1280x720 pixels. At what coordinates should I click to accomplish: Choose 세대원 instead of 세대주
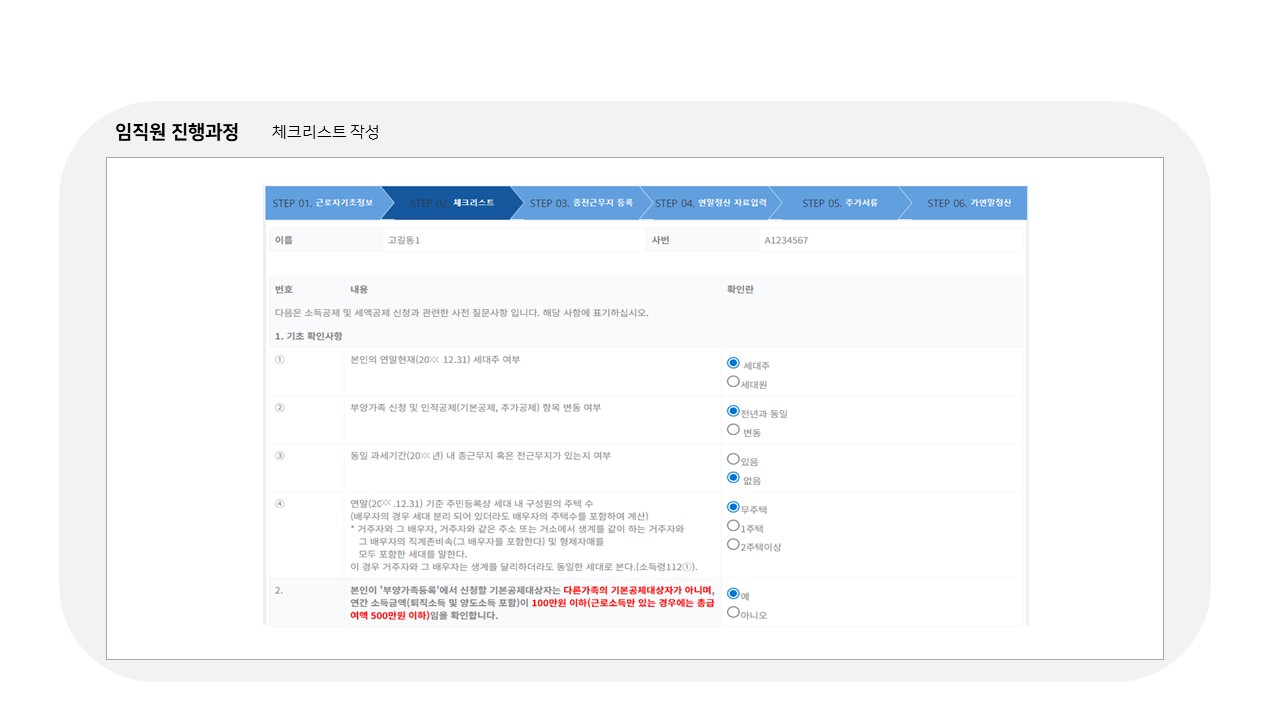pyautogui.click(x=733, y=382)
